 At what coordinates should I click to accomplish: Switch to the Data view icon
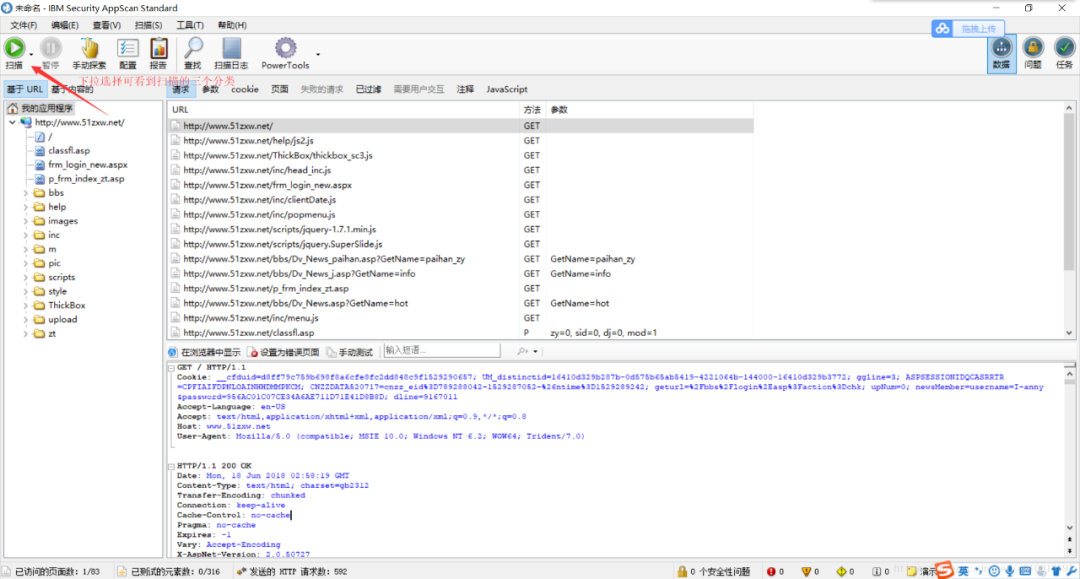point(1001,53)
